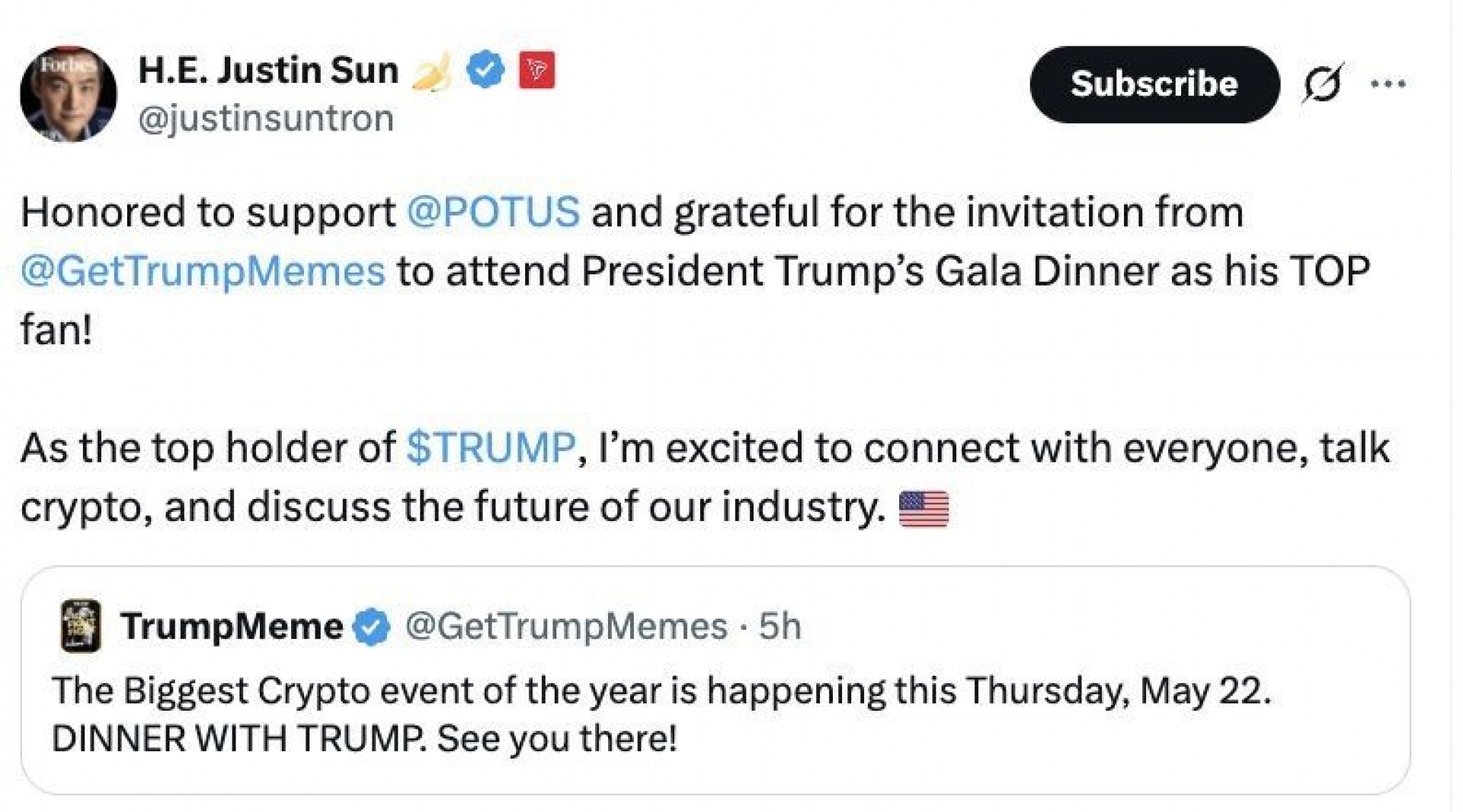Viewport: 1463px width, 812px height.
Task: Open the 5h timestamp of the quoted tweet
Action: (x=780, y=627)
